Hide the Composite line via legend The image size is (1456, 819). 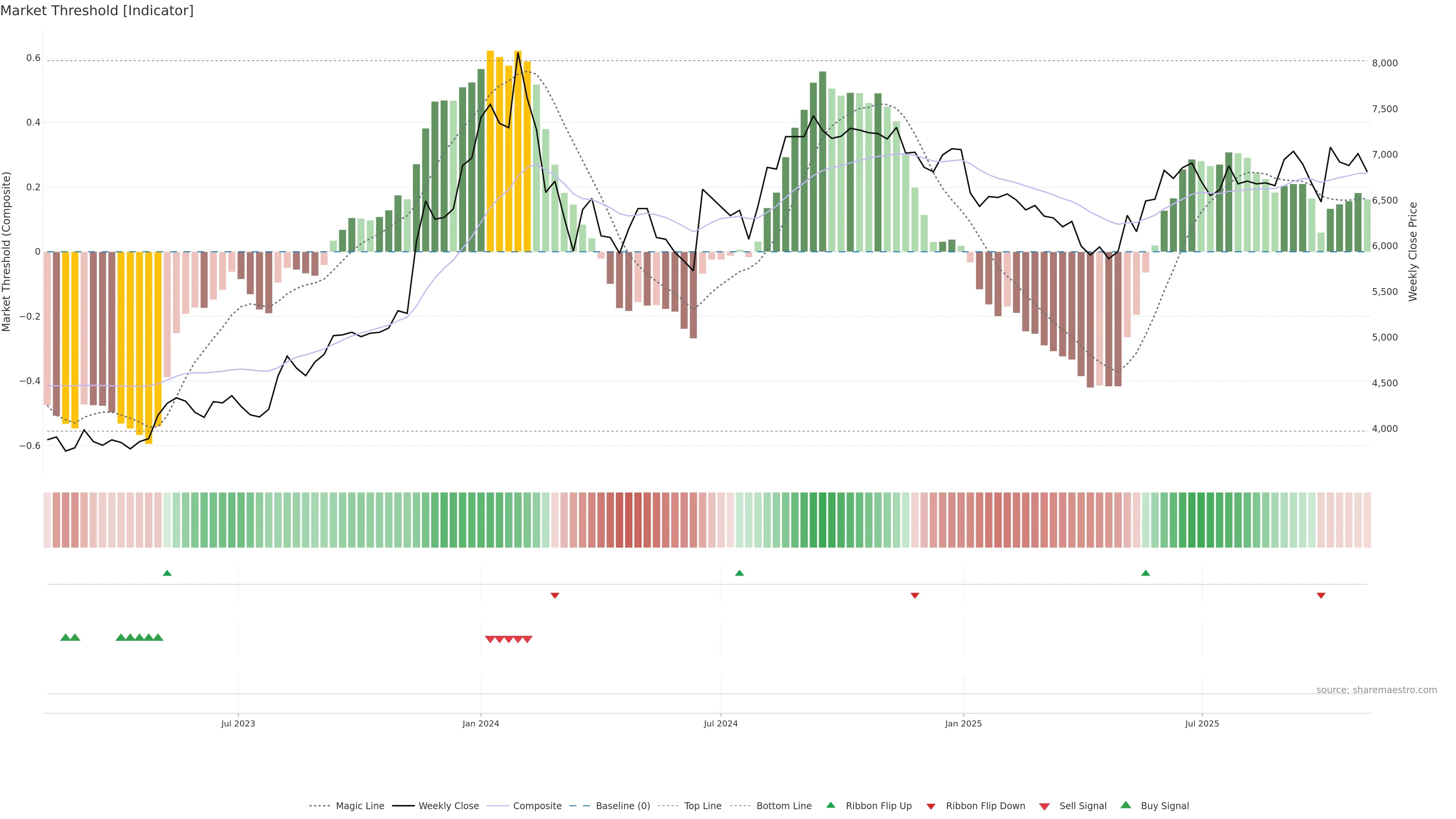[537, 806]
